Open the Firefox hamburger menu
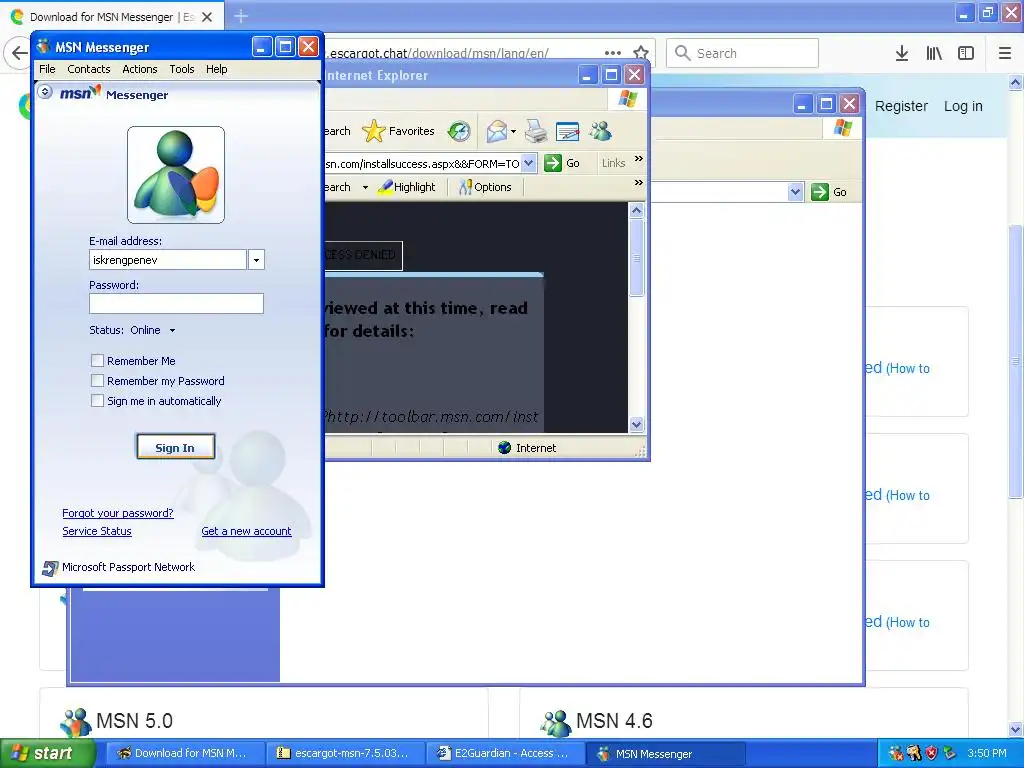This screenshot has height=768, width=1024. pyautogui.click(x=1005, y=53)
